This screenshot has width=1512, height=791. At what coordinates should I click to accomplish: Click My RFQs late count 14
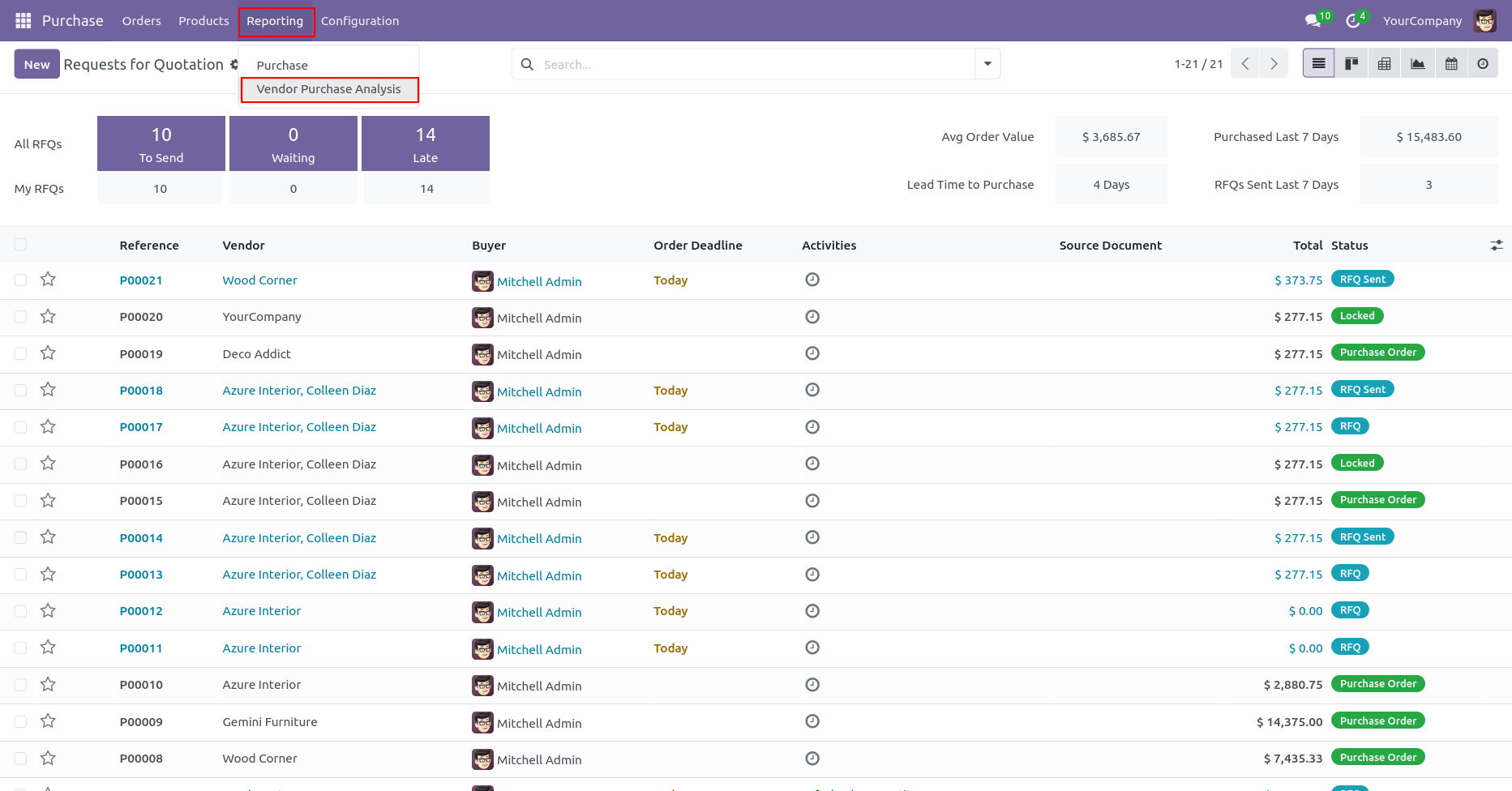coord(426,189)
